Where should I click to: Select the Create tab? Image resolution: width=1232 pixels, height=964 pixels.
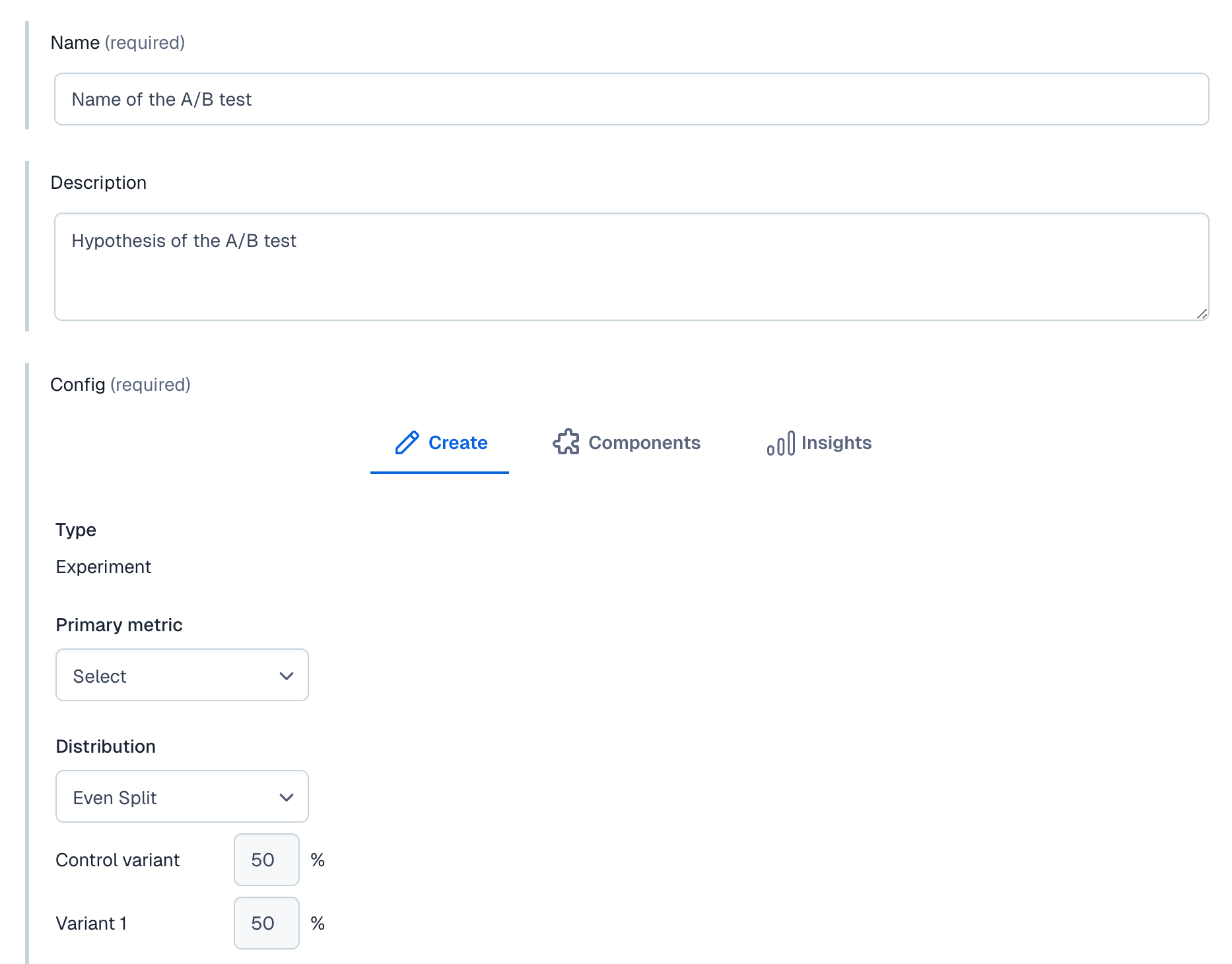coord(440,443)
